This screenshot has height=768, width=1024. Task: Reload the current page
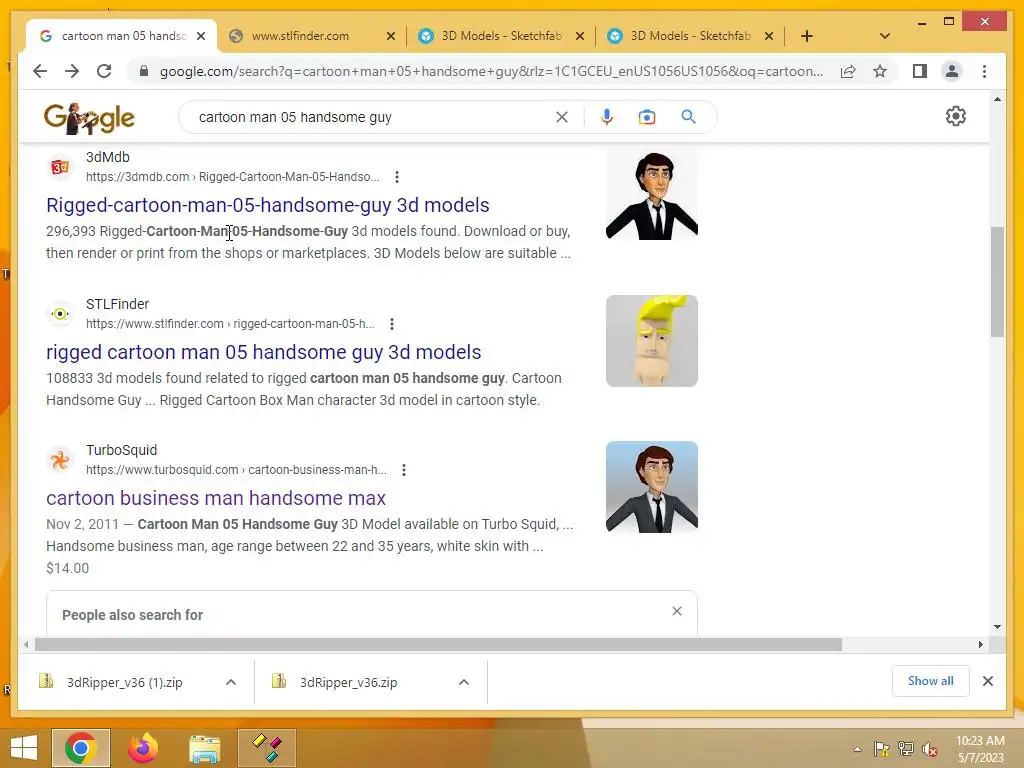[104, 71]
